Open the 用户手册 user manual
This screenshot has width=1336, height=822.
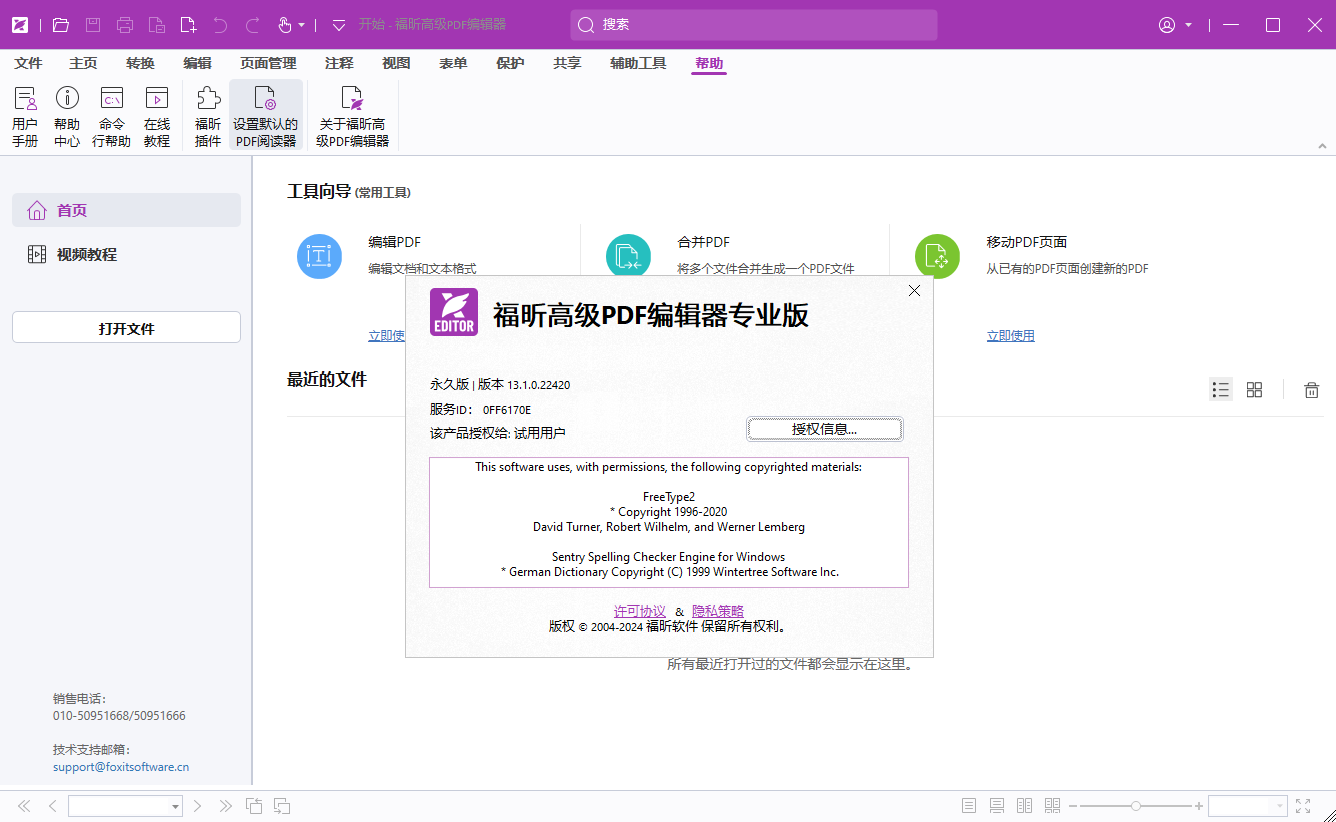coord(25,116)
